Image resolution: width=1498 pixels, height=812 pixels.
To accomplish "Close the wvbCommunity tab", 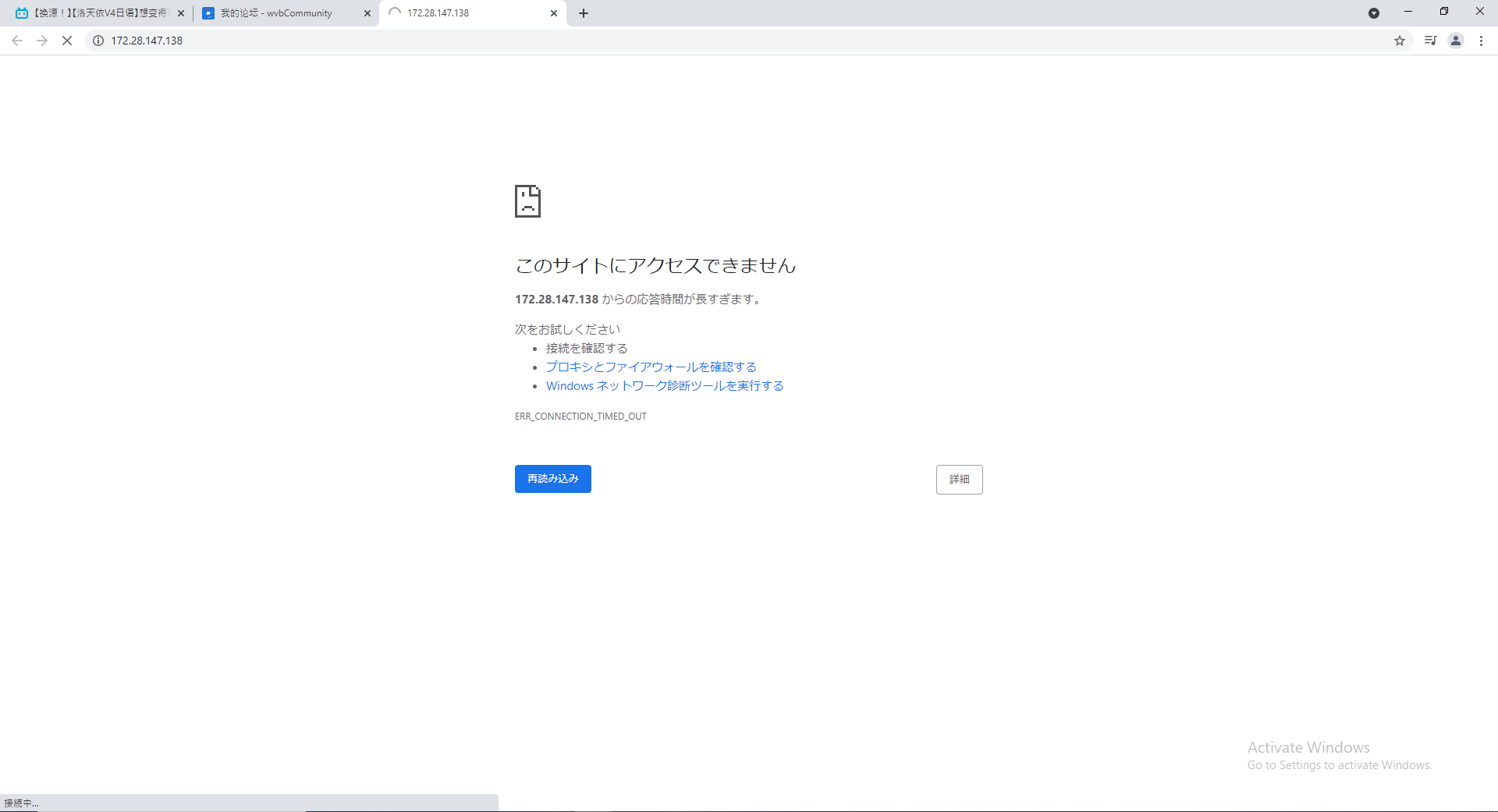I will (367, 13).
